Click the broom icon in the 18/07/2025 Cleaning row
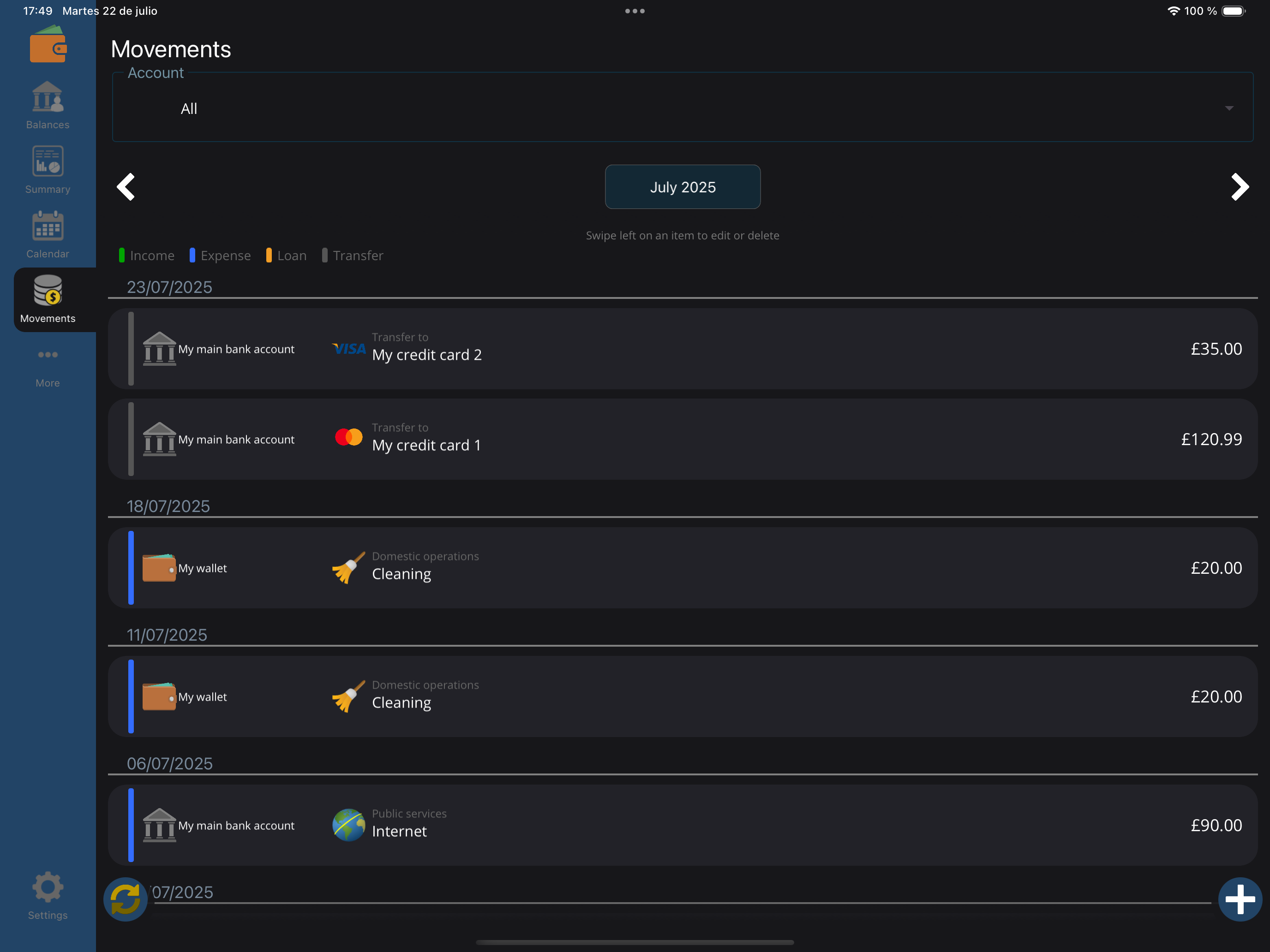This screenshot has width=1270, height=952. click(348, 567)
